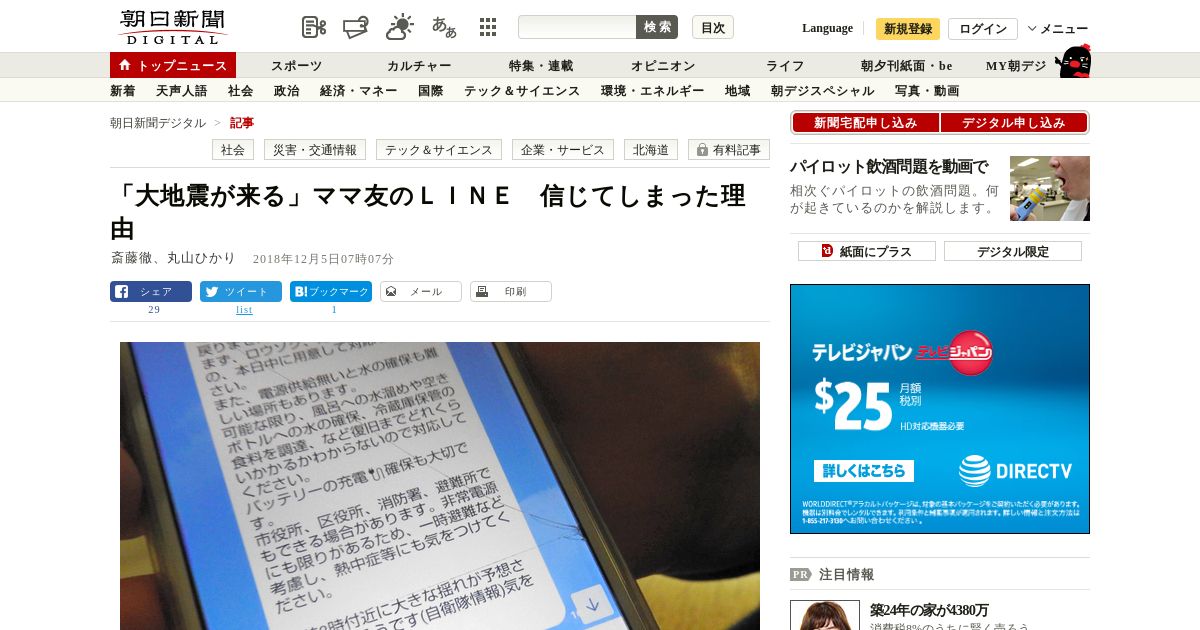The image size is (1200, 630).
Task: Open the PR woman portrait thumbnail
Action: click(825, 615)
